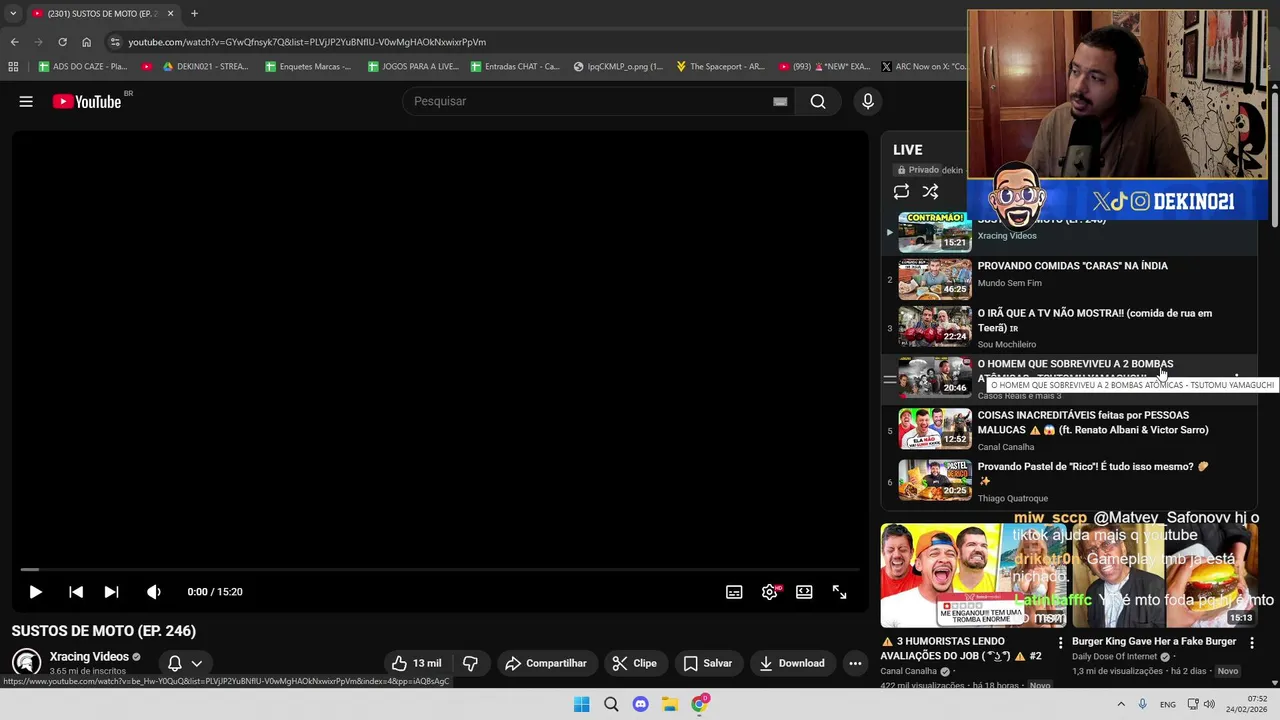Open The Spaceport bookmark
Image resolution: width=1280 pixels, height=720 pixels.
click(x=720, y=67)
